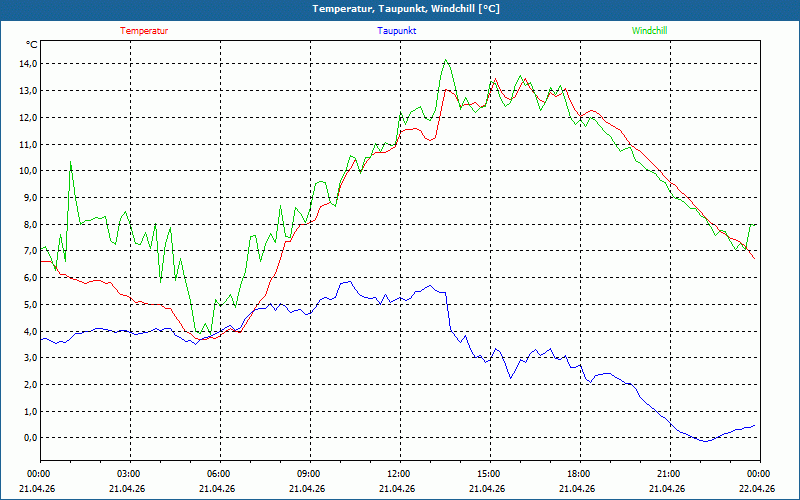Screen dimensions: 800x500
Task: Click the '15:00' time axis label
Action: [x=488, y=474]
